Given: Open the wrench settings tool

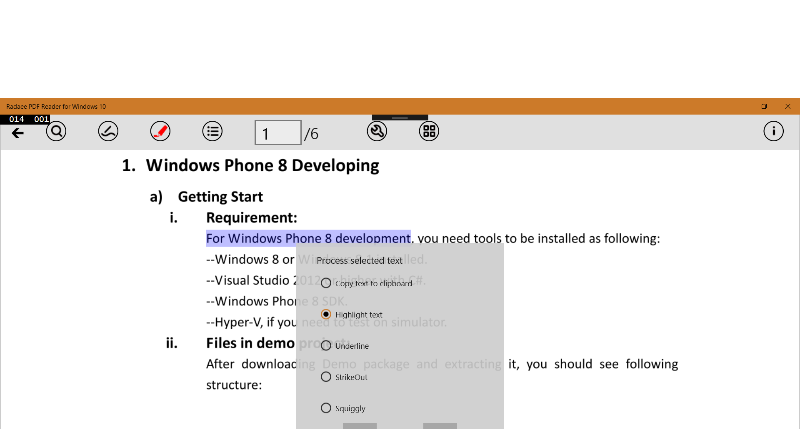Looking at the screenshot, I should coord(378,131).
